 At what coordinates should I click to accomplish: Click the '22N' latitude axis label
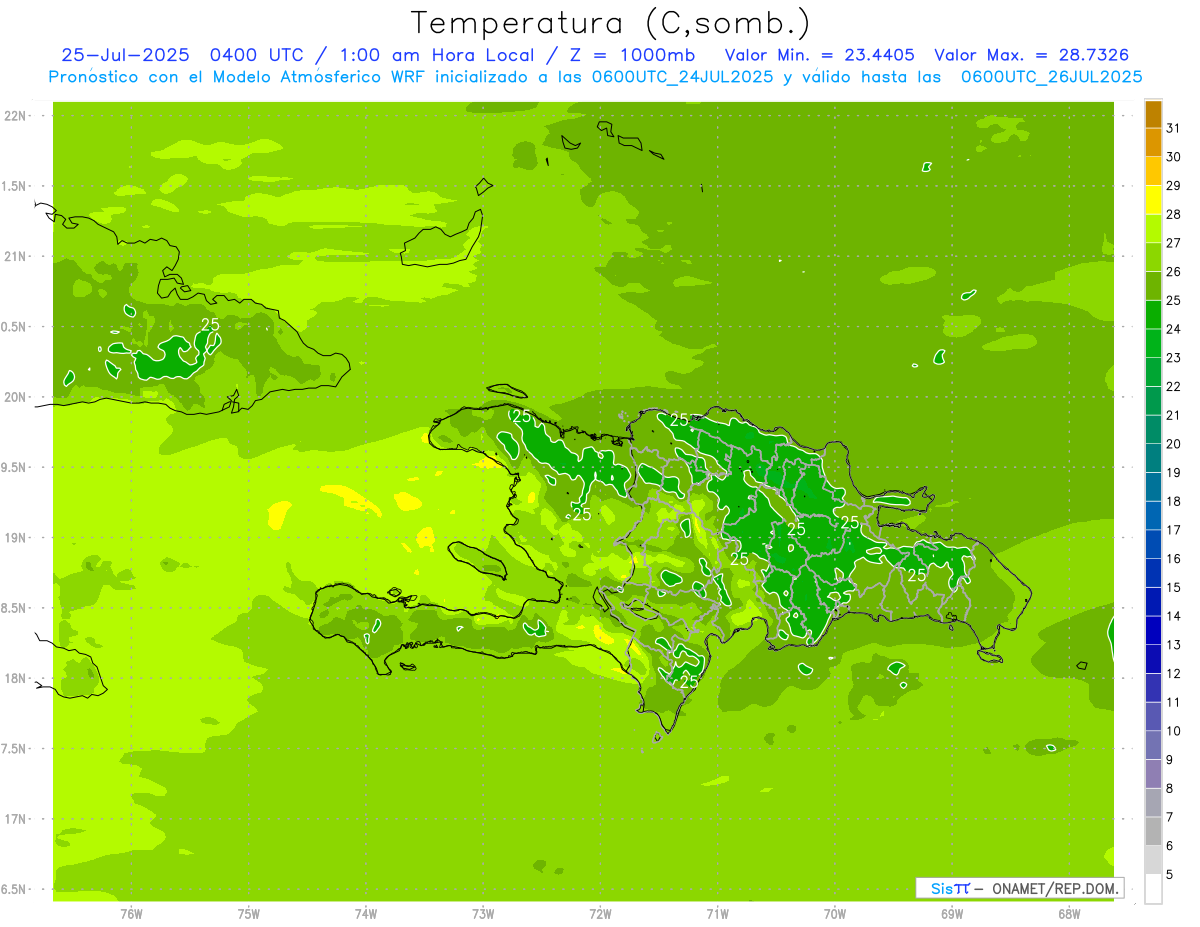click(x=14, y=116)
